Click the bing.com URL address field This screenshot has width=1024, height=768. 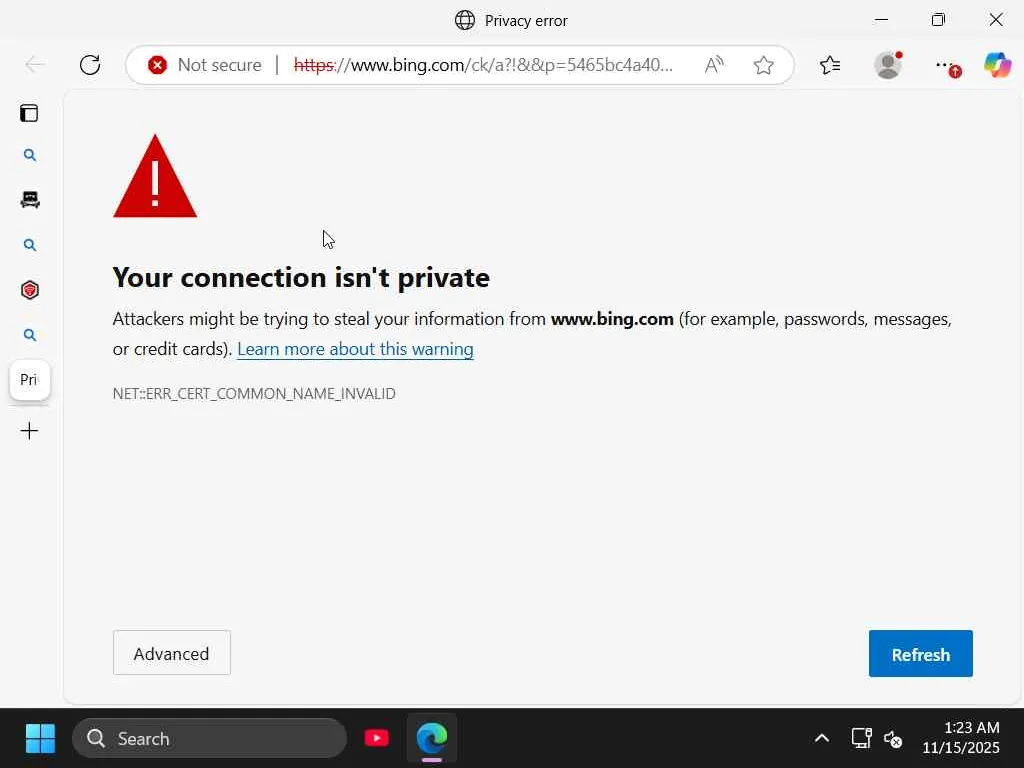point(490,65)
